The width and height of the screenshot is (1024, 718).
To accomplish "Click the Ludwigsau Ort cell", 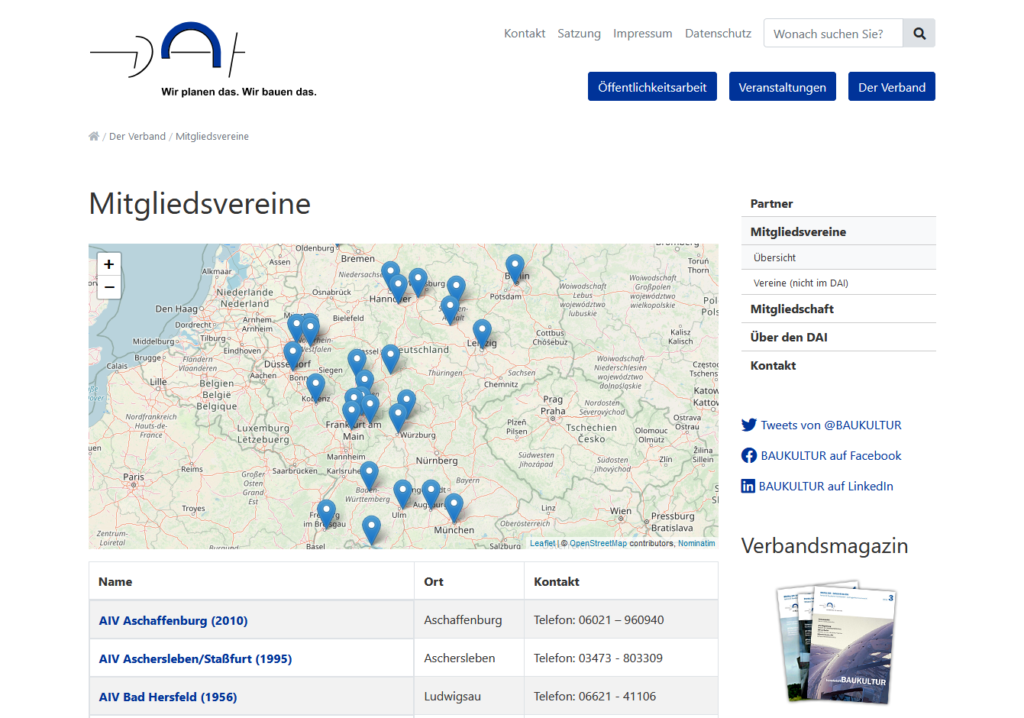I will coord(469,696).
